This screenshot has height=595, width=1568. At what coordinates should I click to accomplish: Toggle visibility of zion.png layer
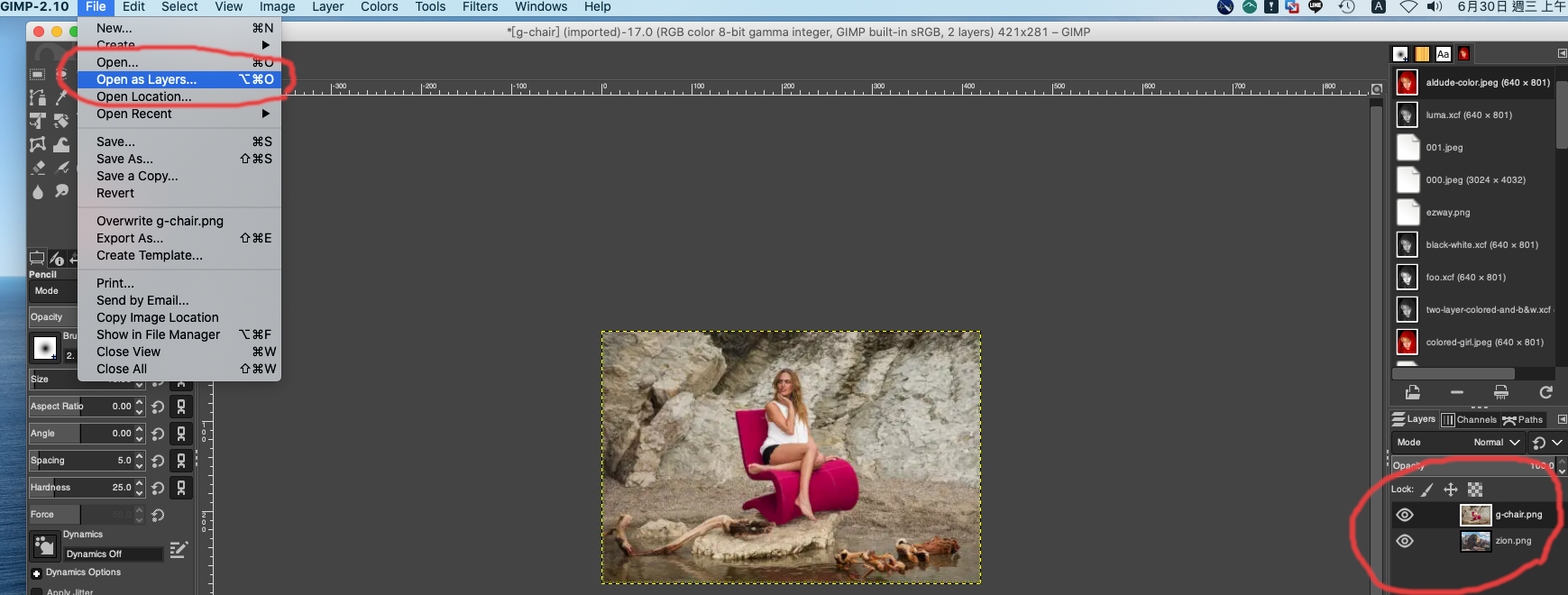coord(1405,541)
